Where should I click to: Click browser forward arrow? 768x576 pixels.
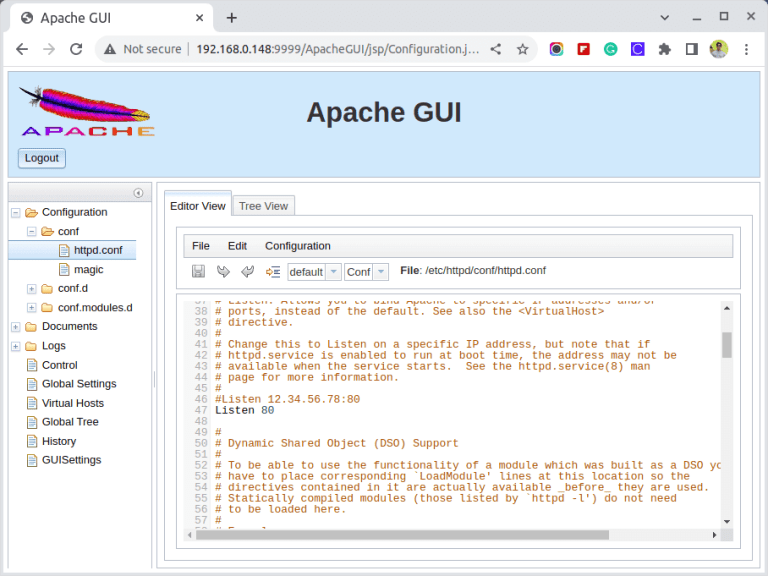point(49,49)
